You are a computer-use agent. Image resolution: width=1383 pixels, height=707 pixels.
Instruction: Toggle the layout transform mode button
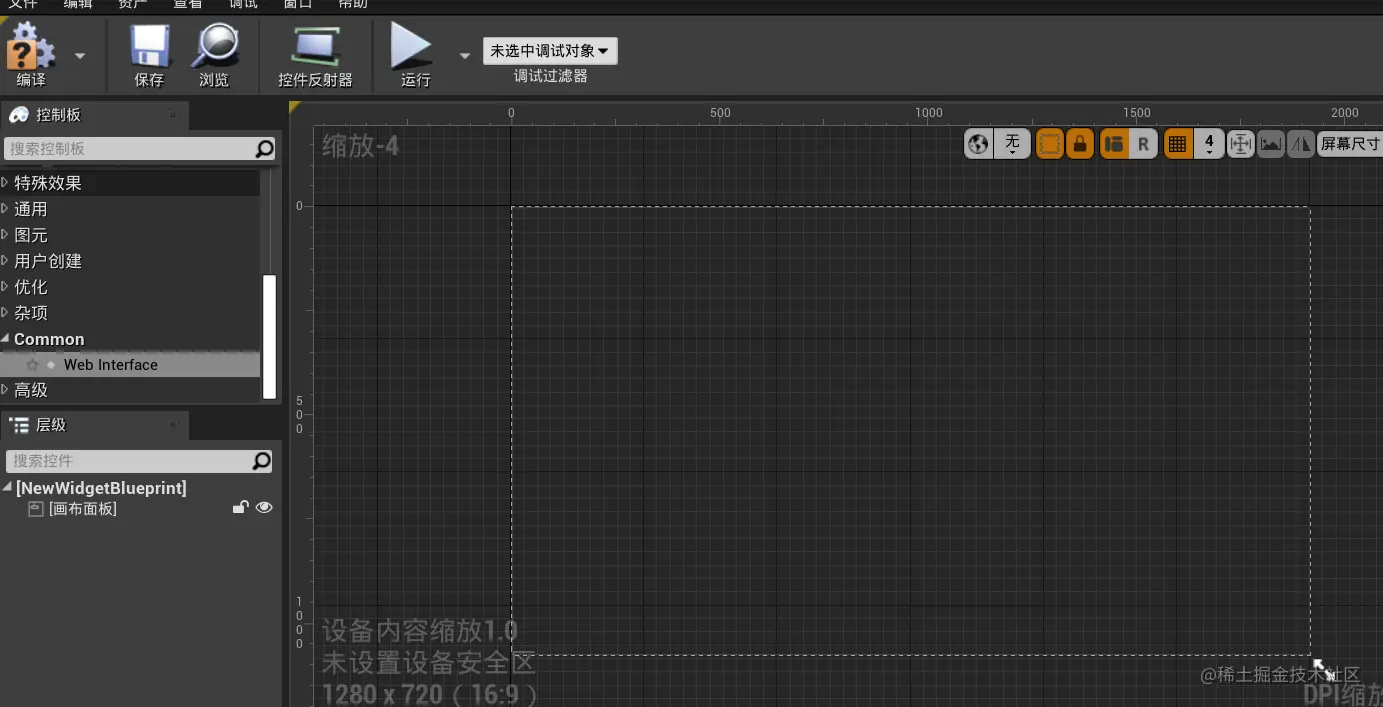[x=1114, y=144]
